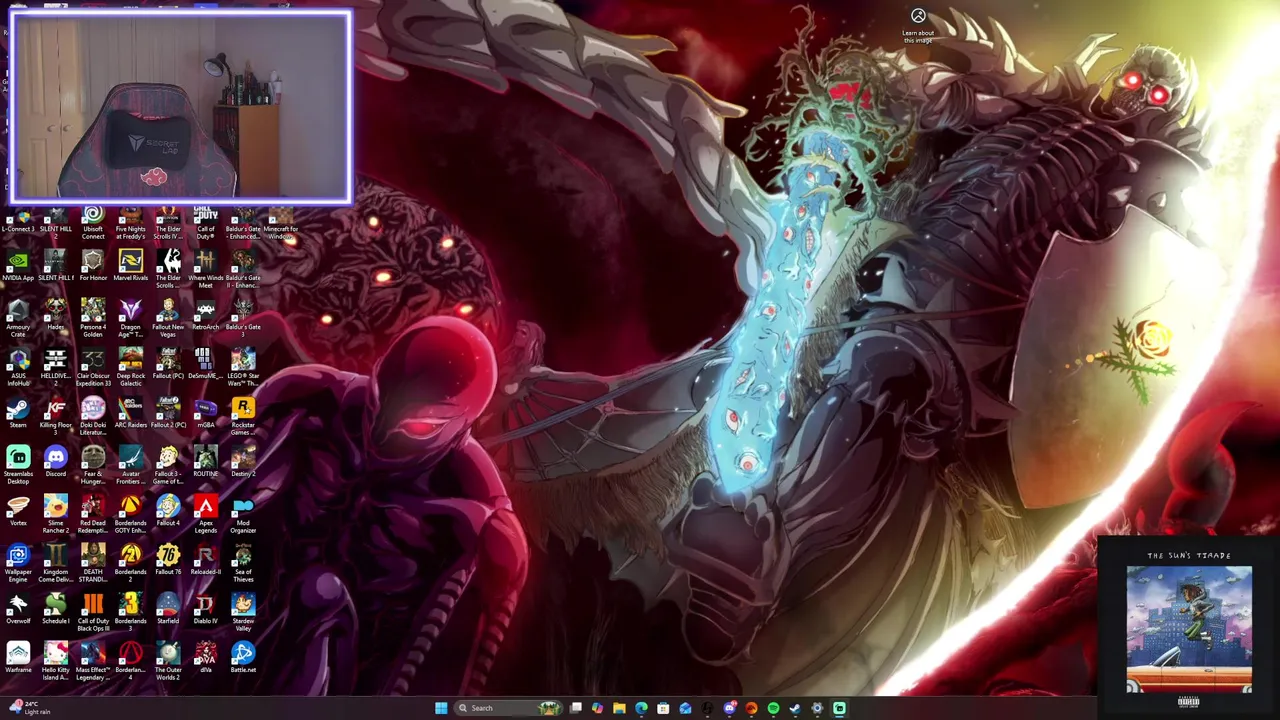Click the webcam overlay in the corner
Viewport: 1280px width, 720px height.
coord(181,107)
